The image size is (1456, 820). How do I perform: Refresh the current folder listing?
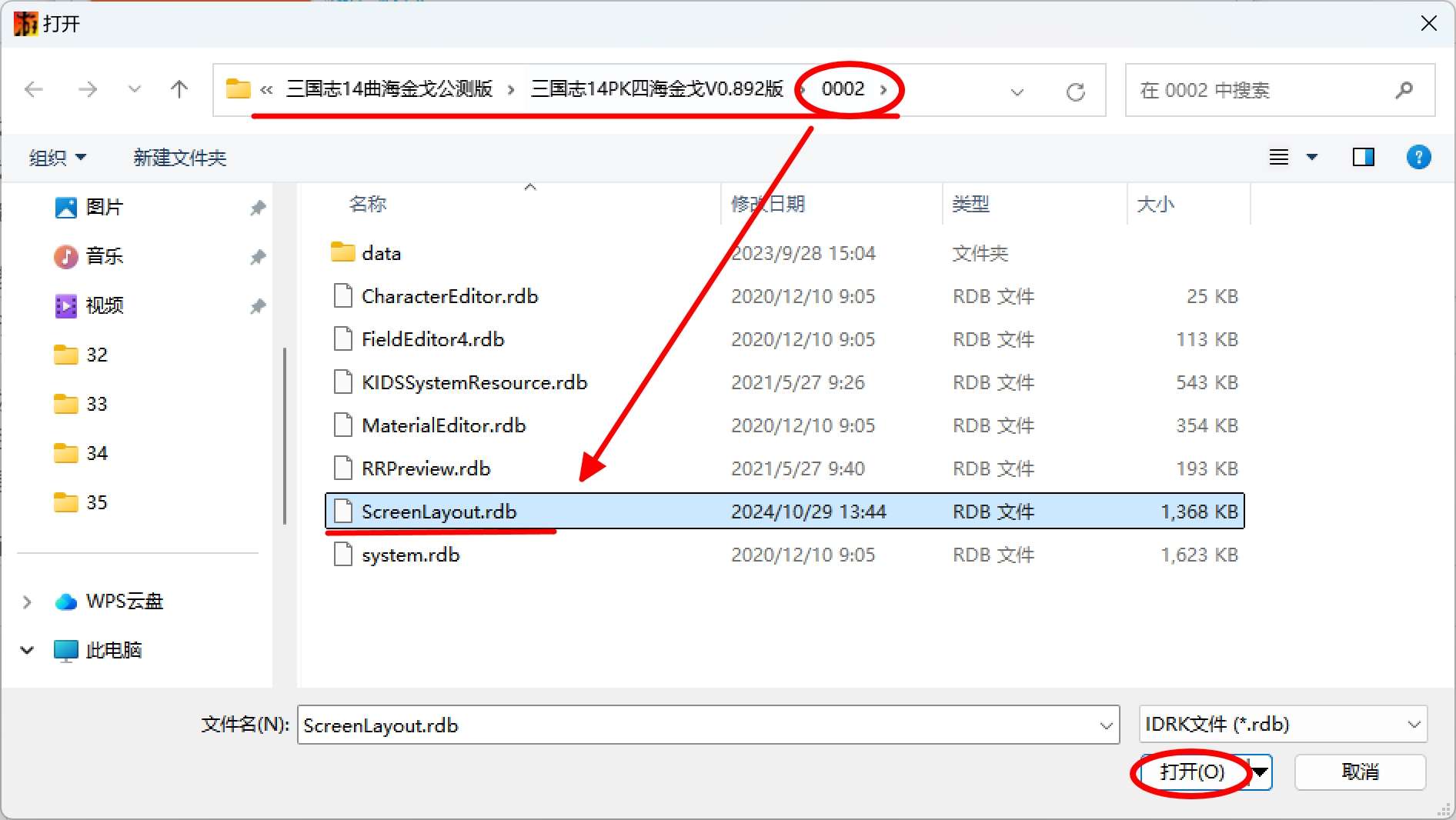pyautogui.click(x=1075, y=92)
